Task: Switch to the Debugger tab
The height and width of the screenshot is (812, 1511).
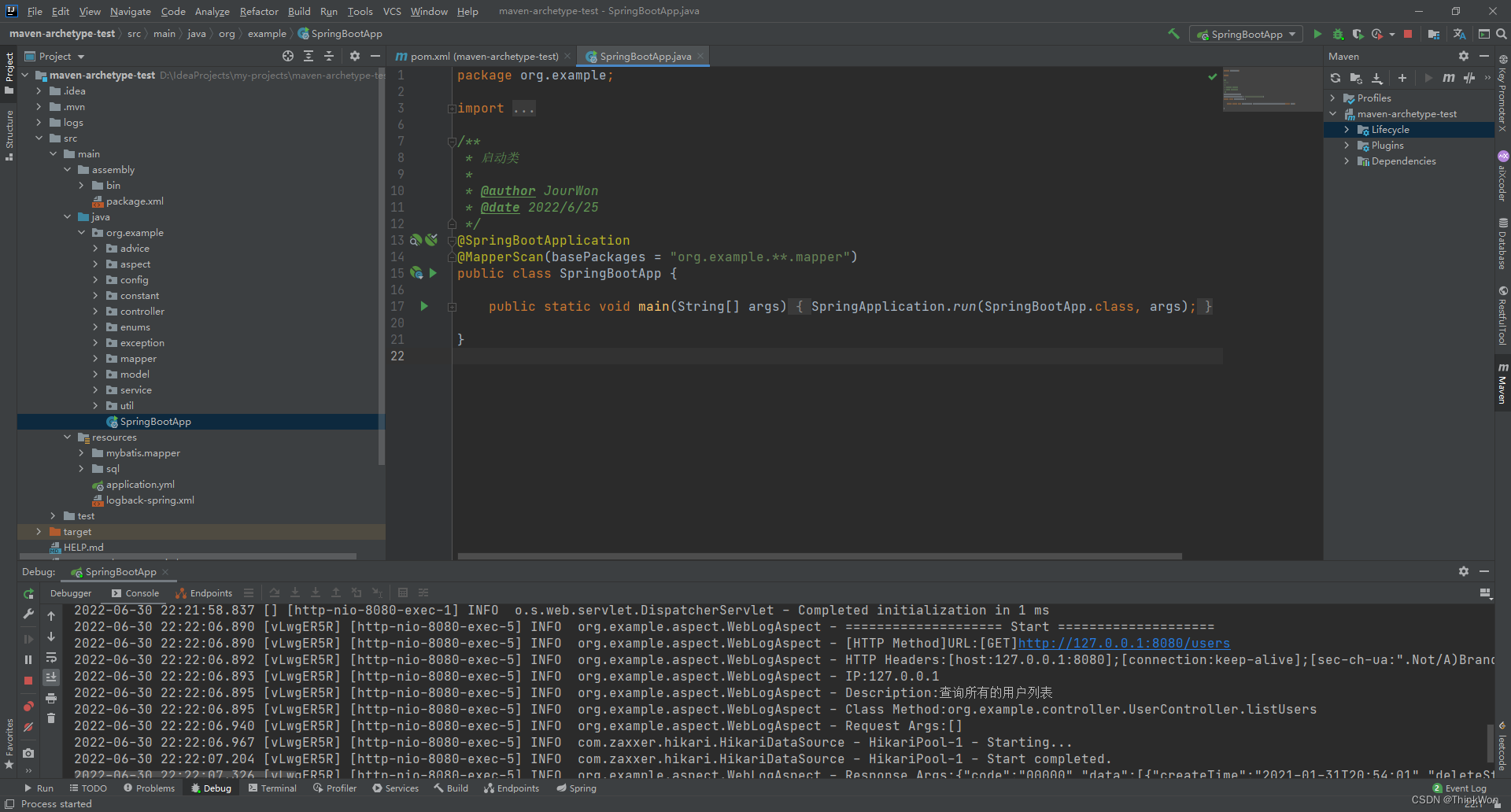Action: (71, 593)
